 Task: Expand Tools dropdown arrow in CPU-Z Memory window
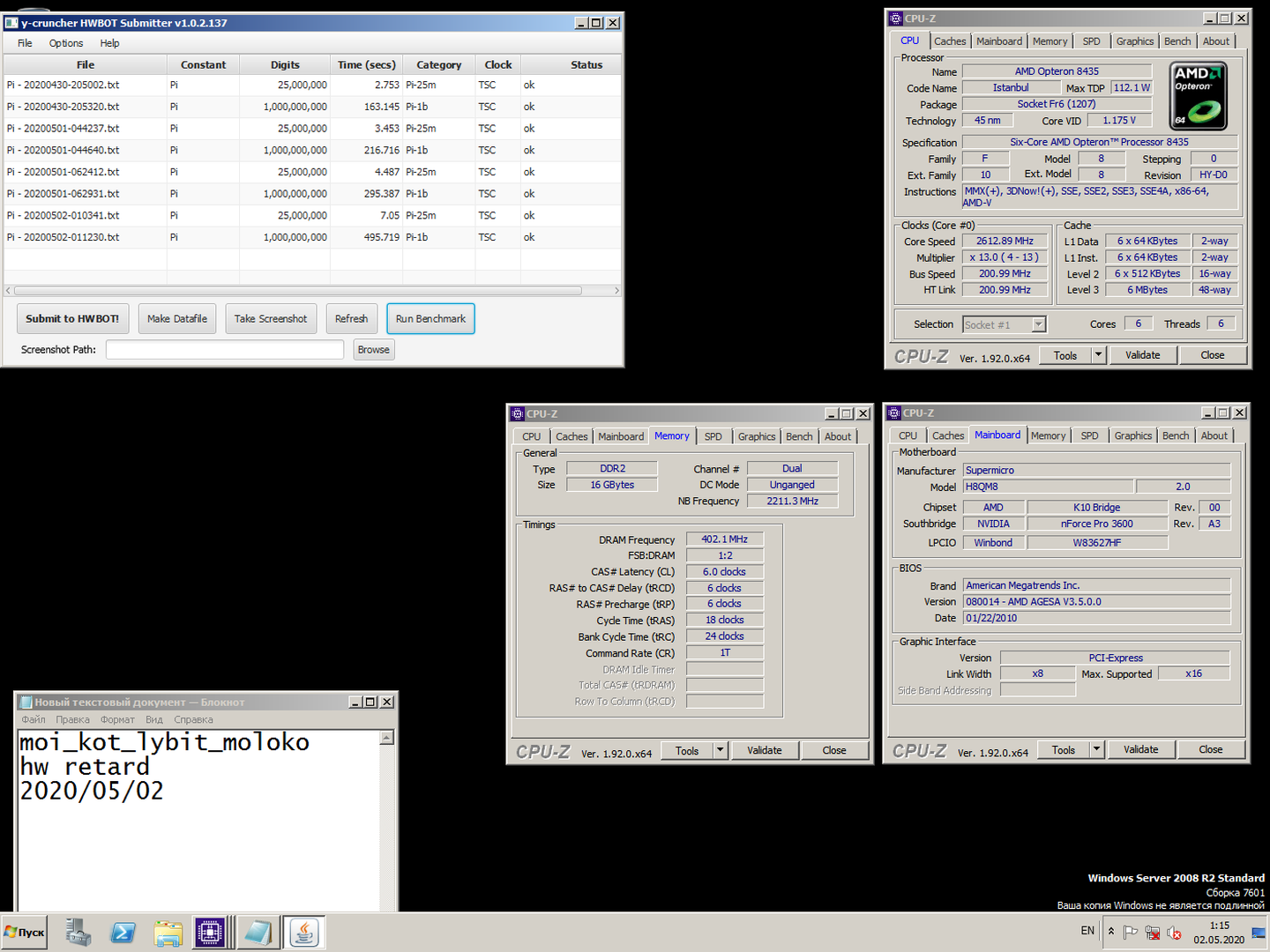721,750
